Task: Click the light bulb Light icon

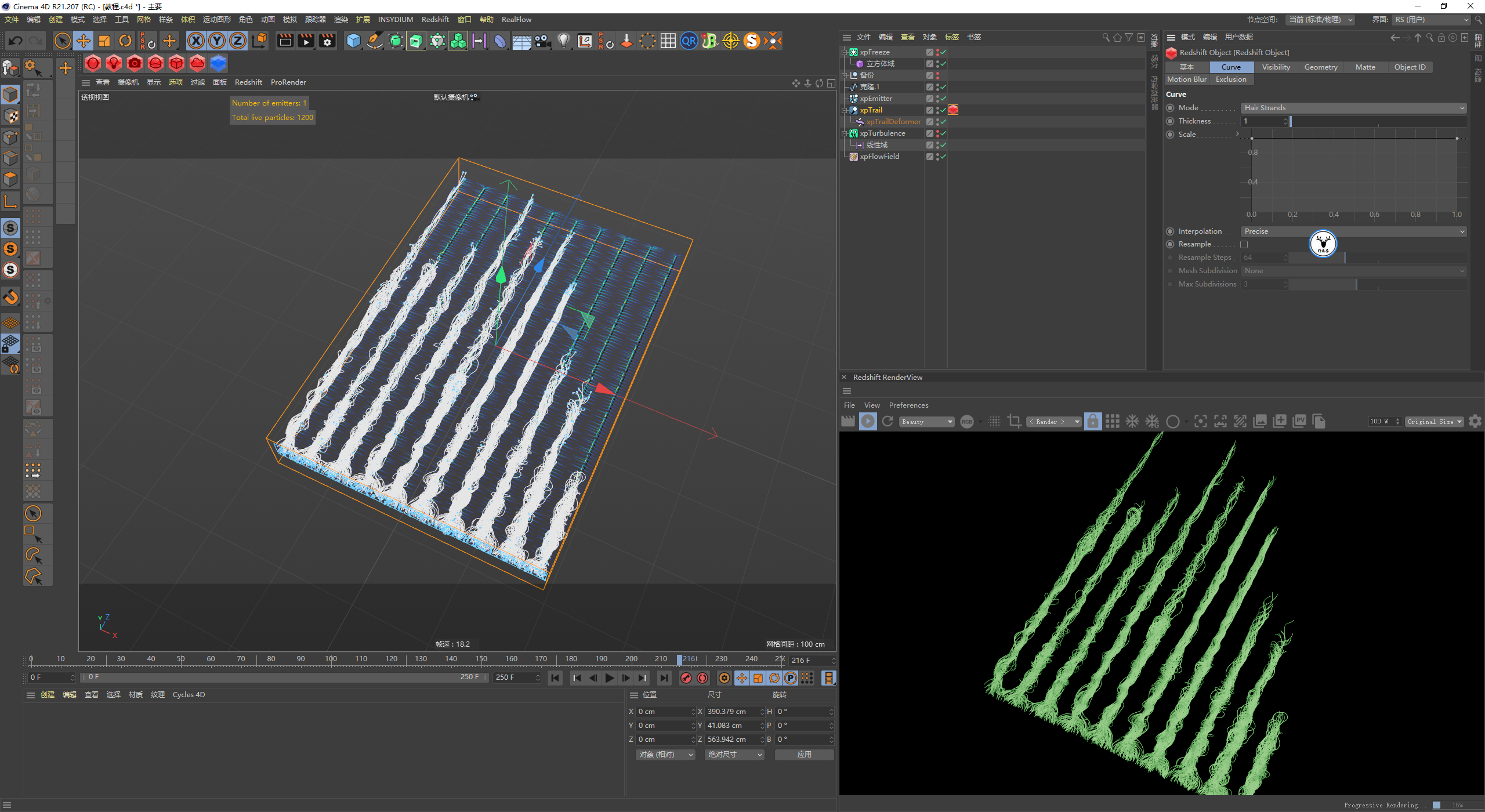Action: coord(563,41)
